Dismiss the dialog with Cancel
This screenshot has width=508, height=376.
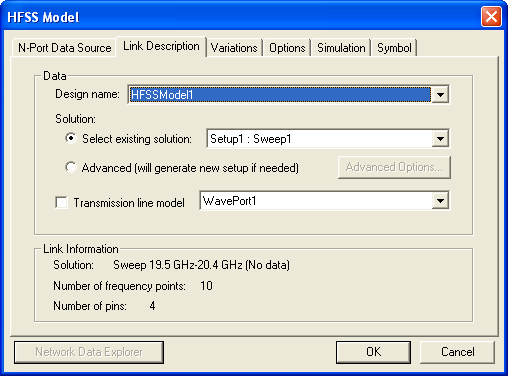[457, 352]
